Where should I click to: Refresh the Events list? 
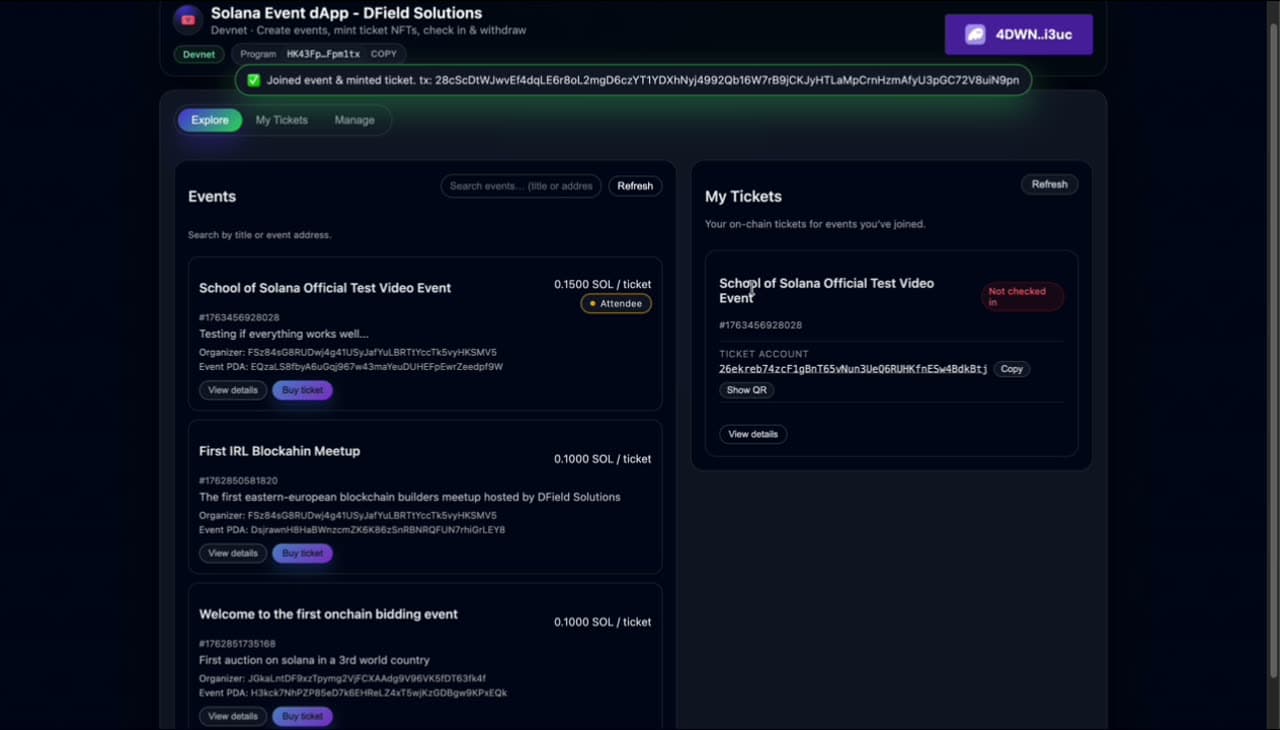point(635,186)
